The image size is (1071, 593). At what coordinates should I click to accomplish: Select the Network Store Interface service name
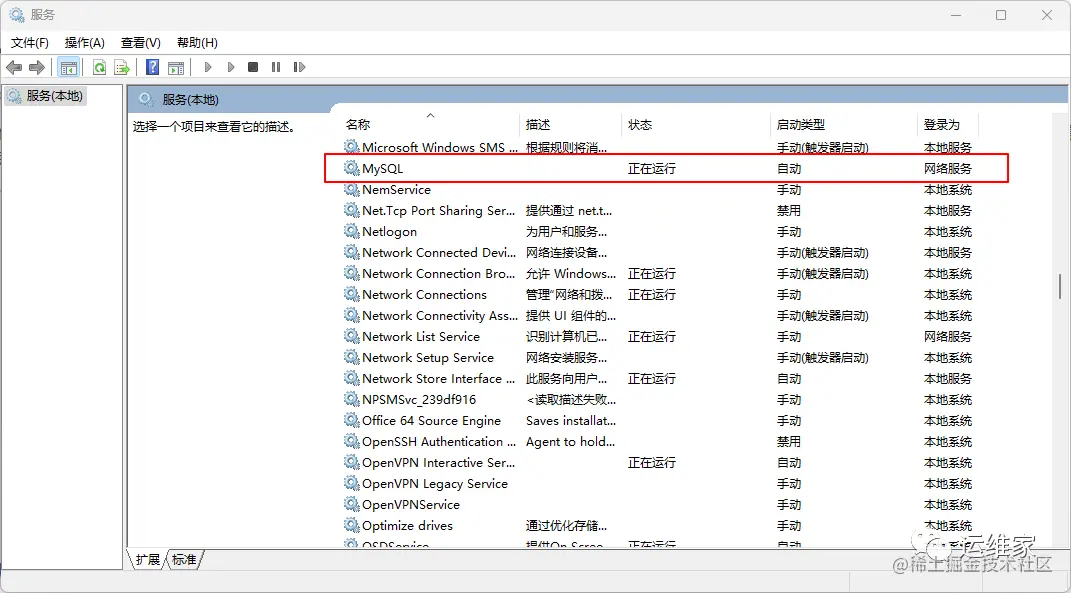pyautogui.click(x=439, y=378)
